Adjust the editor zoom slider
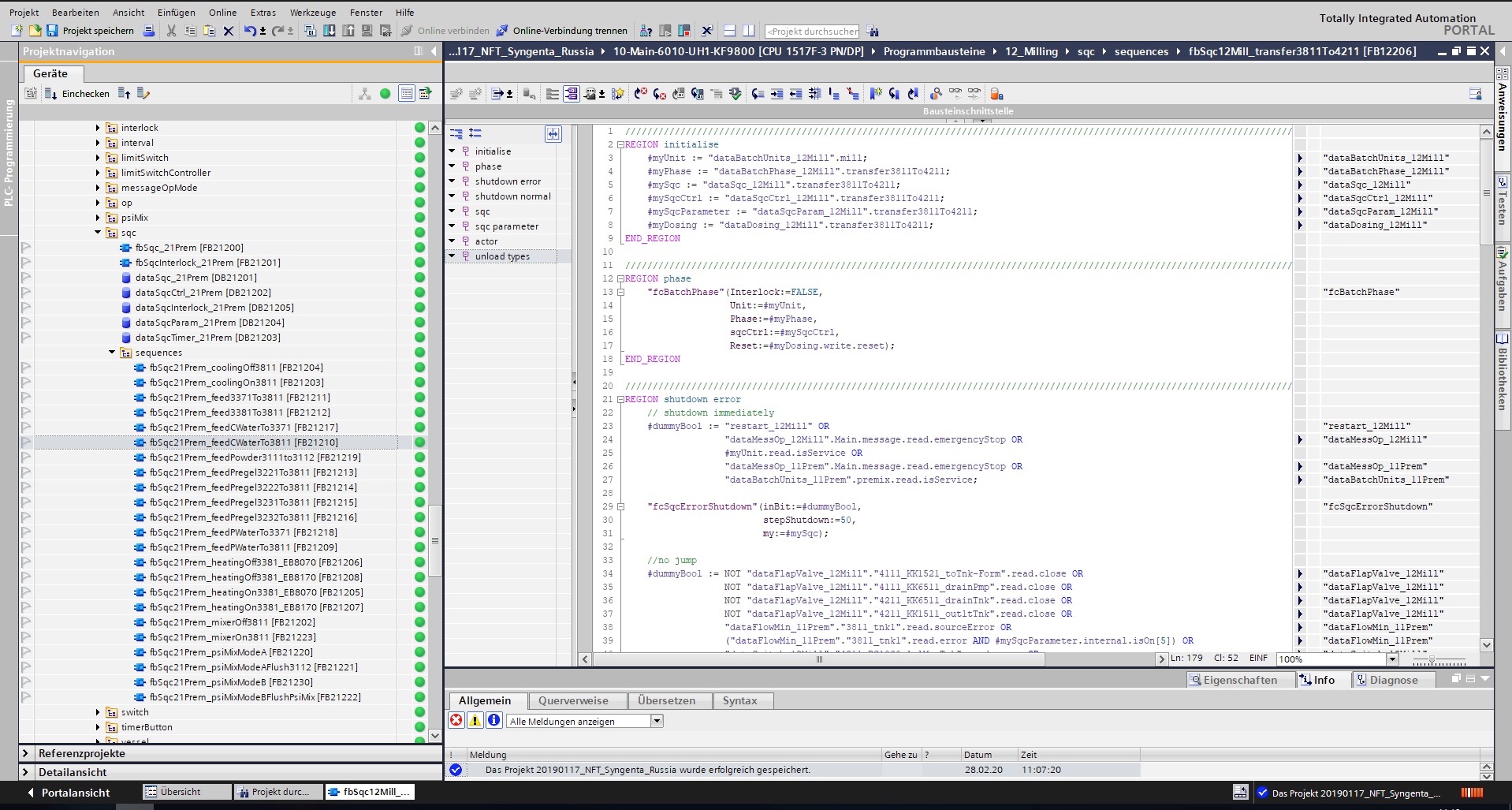 coord(1432,659)
